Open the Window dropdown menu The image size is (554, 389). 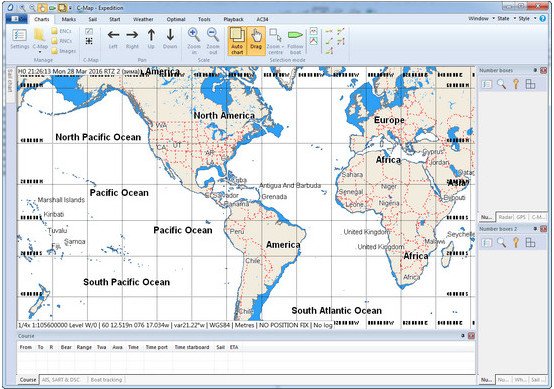481,18
